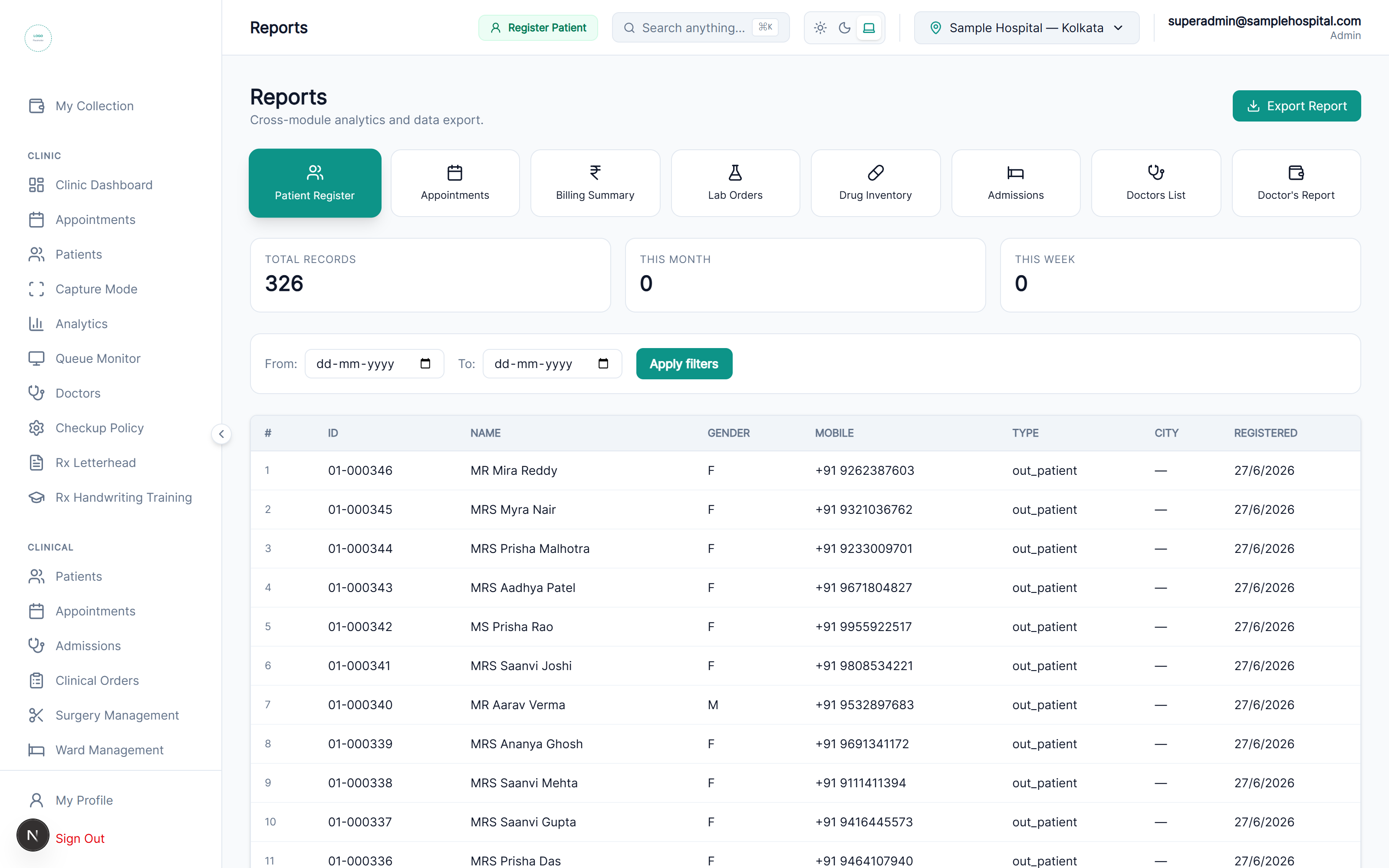This screenshot has height=868, width=1389.
Task: Open the To date calendar picker
Action: click(x=603, y=363)
